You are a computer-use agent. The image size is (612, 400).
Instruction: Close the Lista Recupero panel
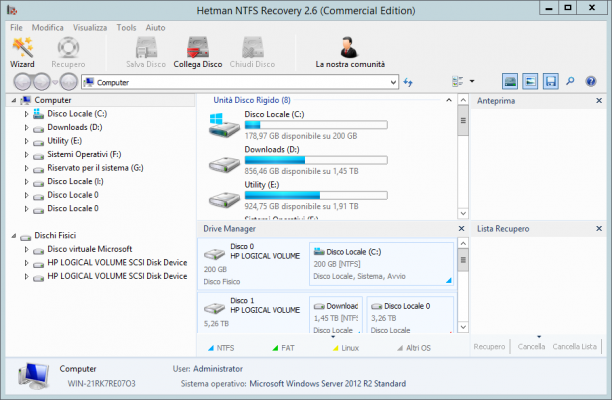tap(599, 228)
